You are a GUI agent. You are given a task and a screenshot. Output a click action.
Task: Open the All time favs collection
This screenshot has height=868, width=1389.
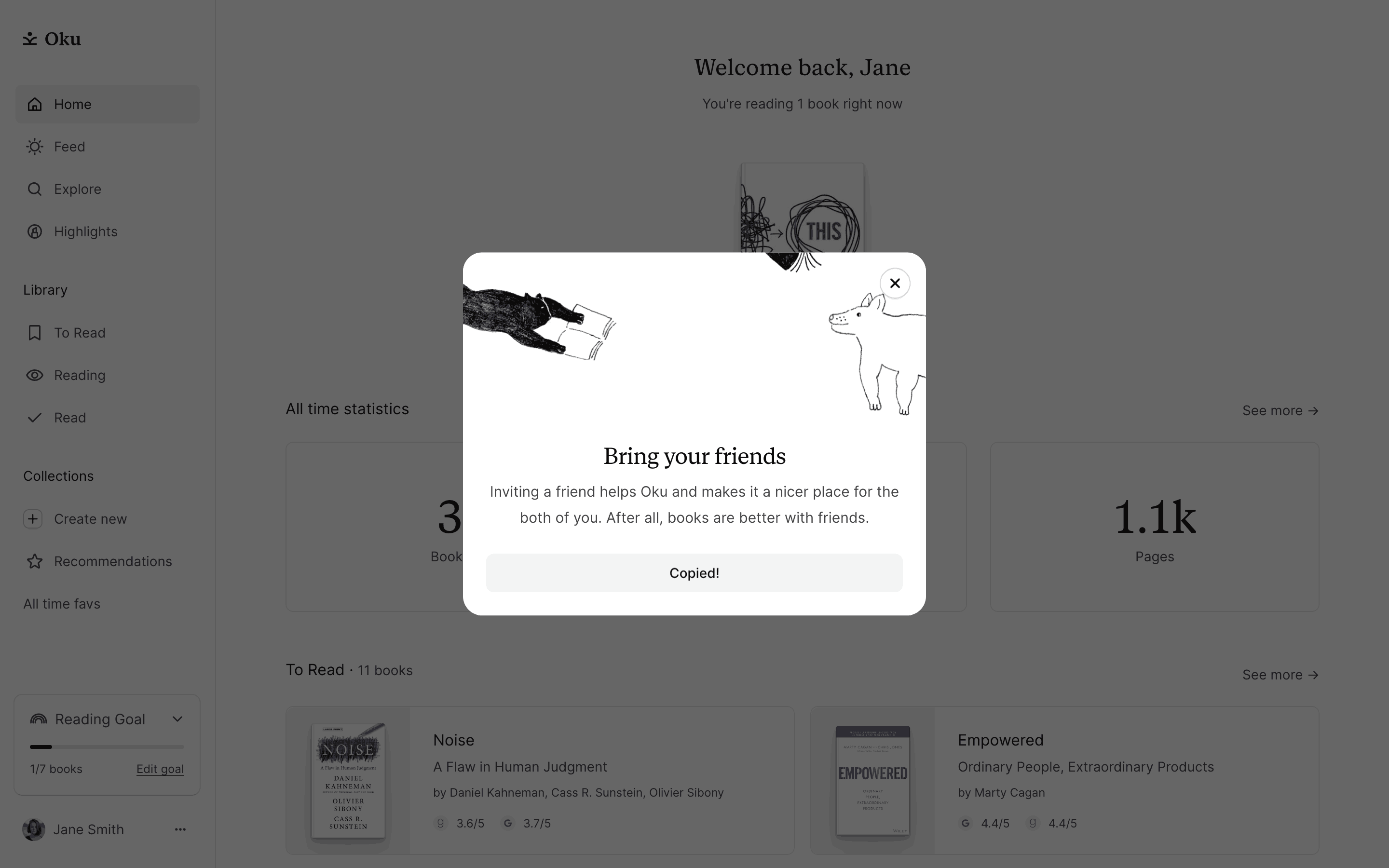coord(62,603)
